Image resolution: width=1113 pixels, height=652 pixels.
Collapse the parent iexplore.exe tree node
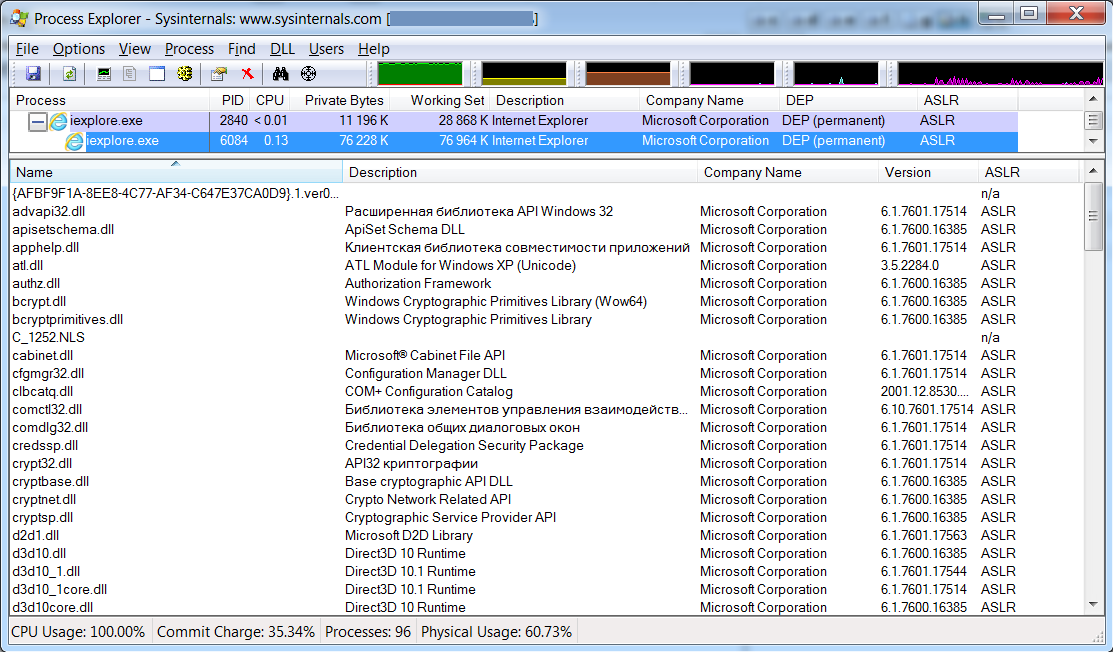point(37,121)
